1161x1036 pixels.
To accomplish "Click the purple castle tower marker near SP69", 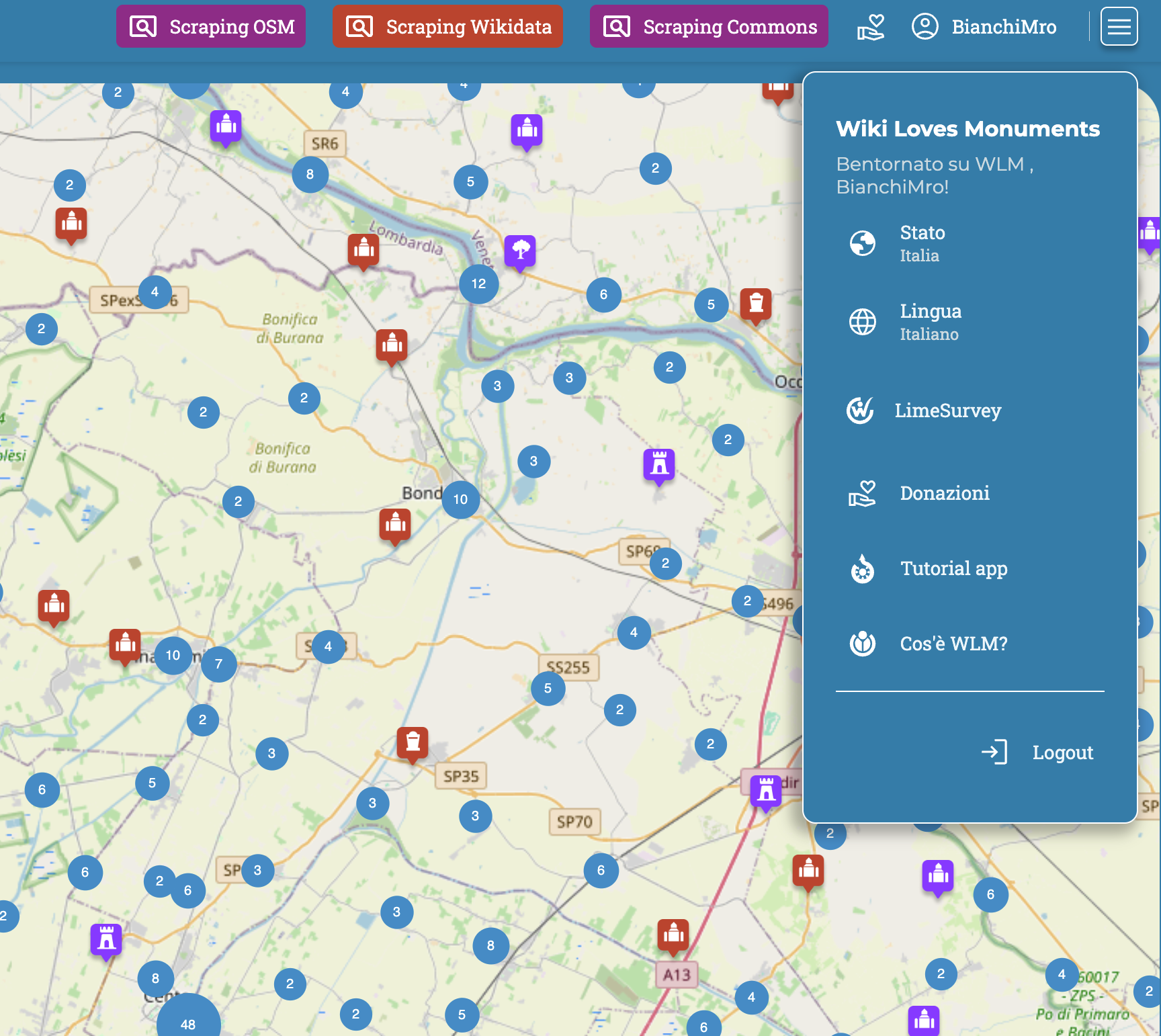I will (659, 464).
